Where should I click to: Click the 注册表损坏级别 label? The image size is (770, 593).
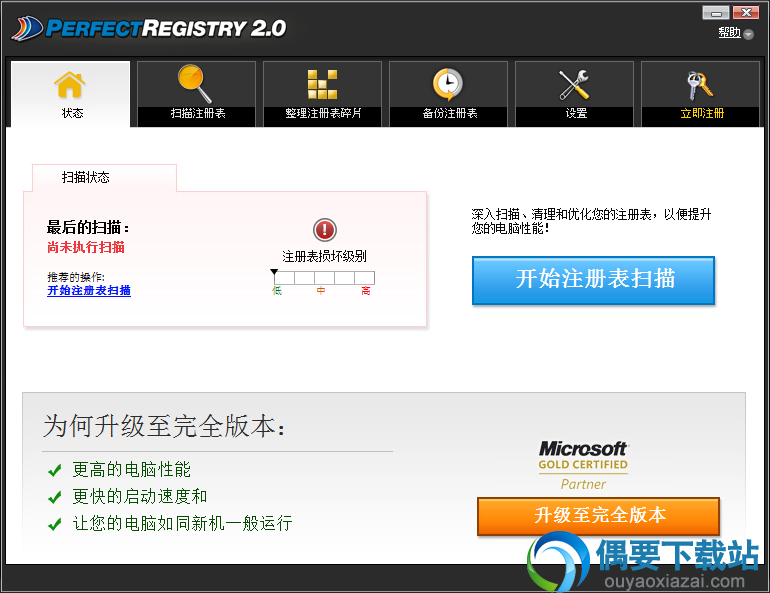[324, 256]
